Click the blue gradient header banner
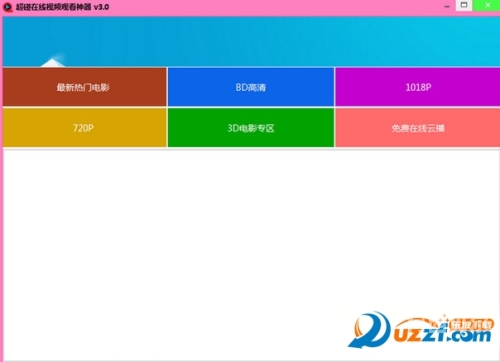Screen dimensions: 500x362 [x=251, y=41]
